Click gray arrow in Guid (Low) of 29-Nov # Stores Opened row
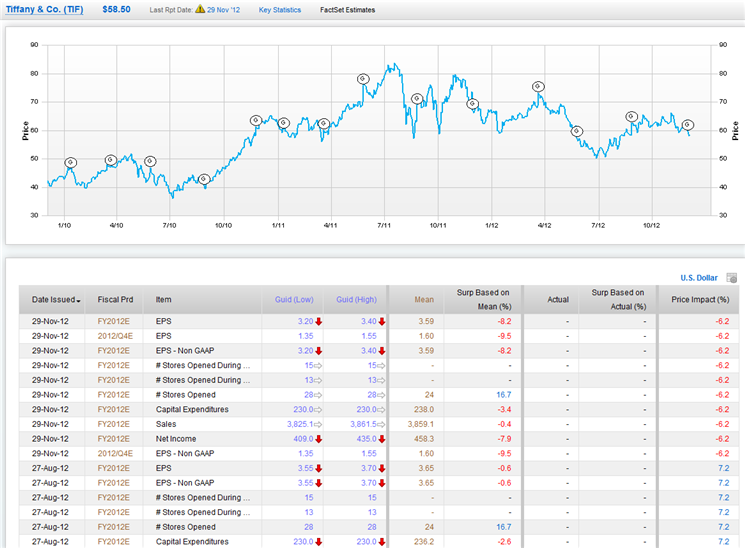745x548 pixels. click(318, 395)
